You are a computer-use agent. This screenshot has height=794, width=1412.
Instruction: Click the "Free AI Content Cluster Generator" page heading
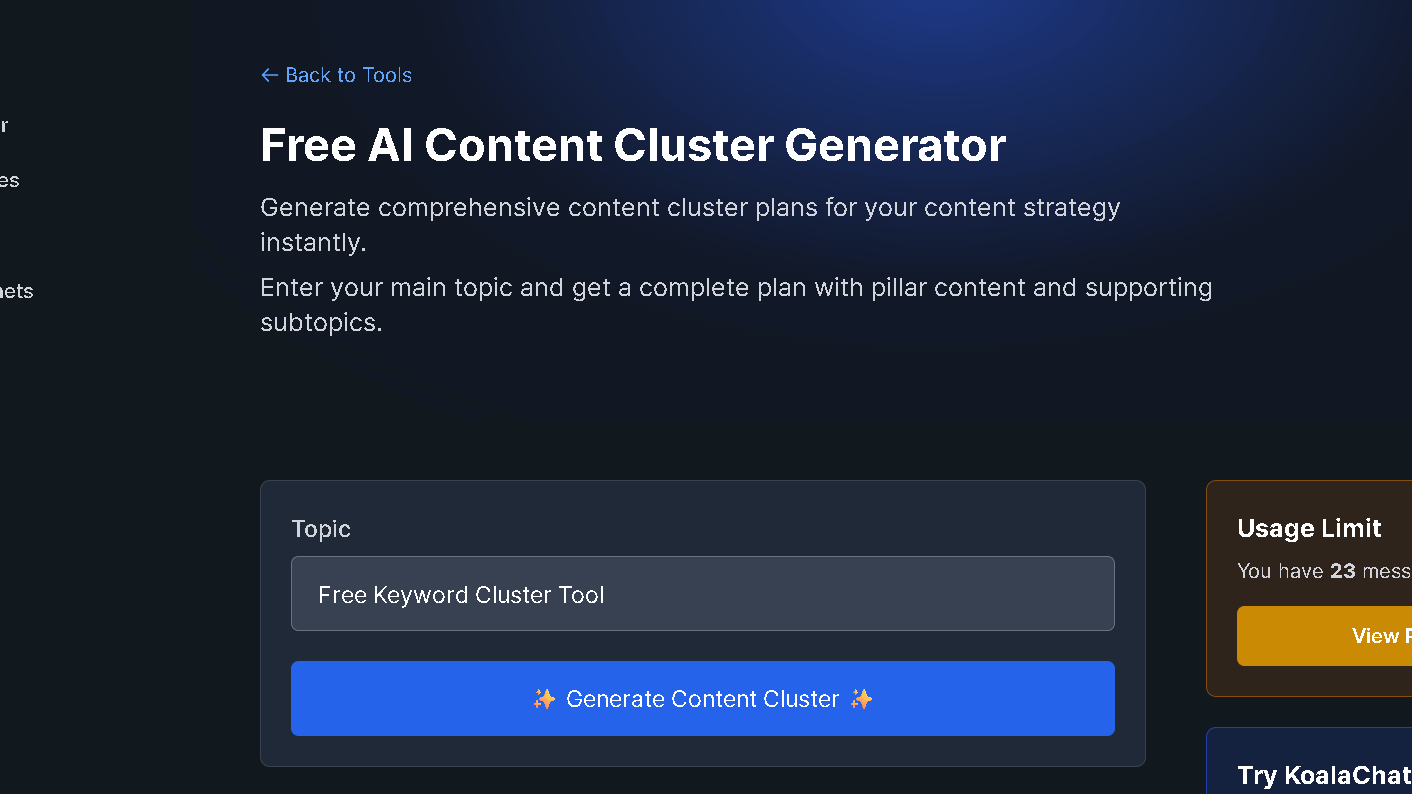pos(632,145)
